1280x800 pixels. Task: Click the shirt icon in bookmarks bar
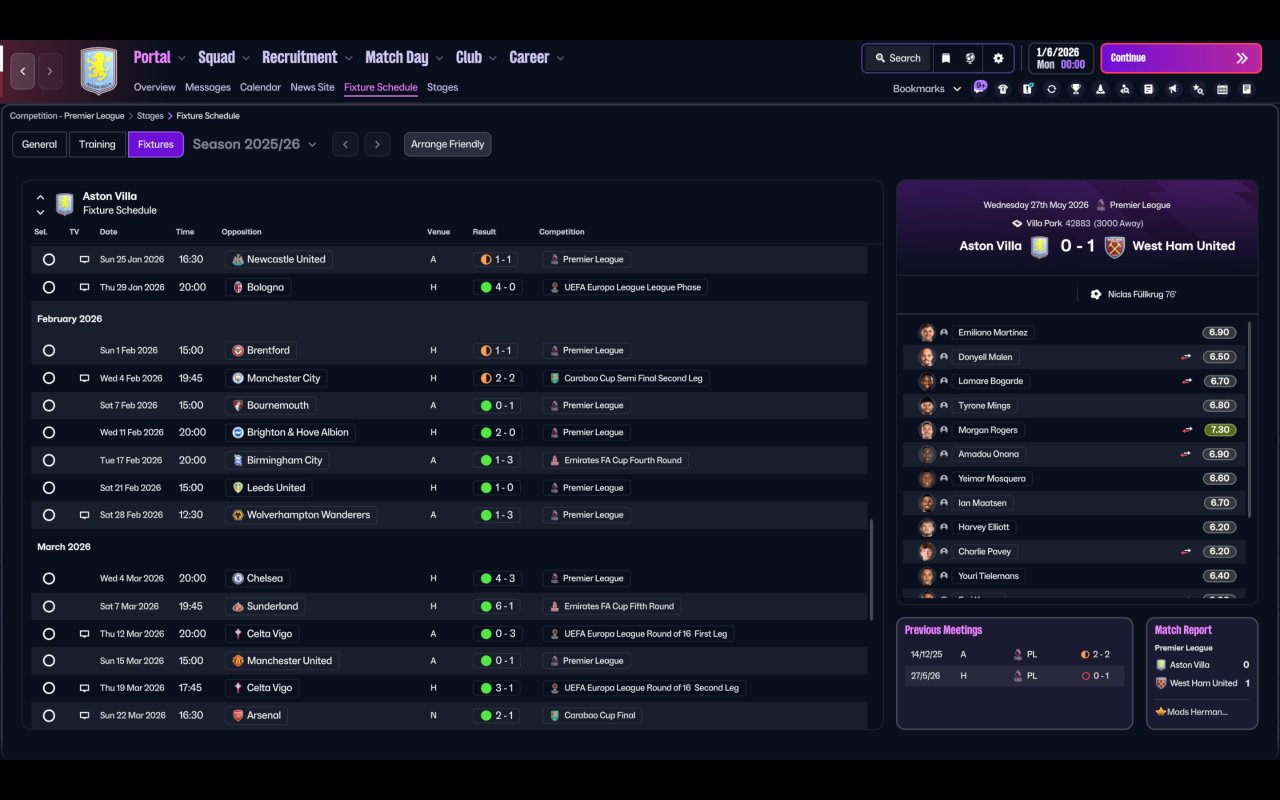click(1003, 89)
